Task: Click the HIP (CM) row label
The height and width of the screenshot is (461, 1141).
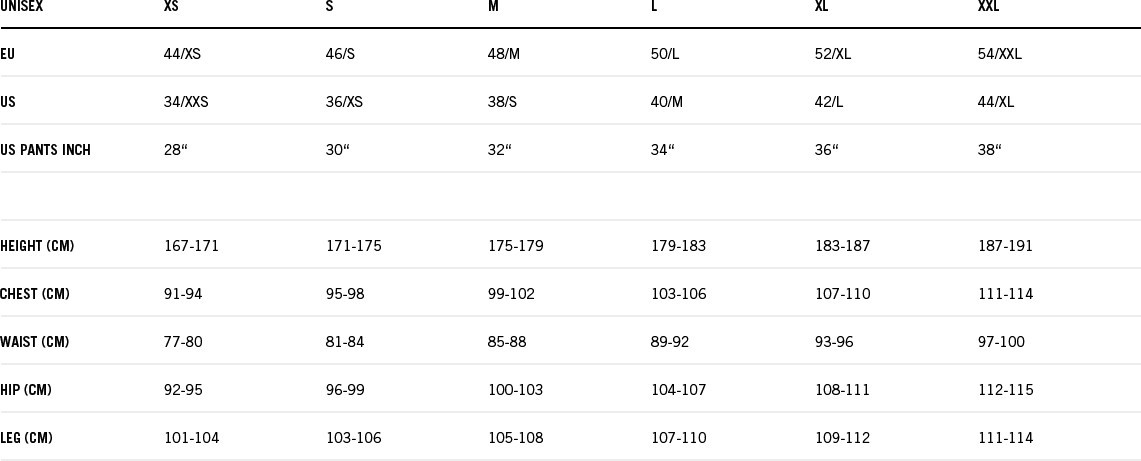Action: 26,390
